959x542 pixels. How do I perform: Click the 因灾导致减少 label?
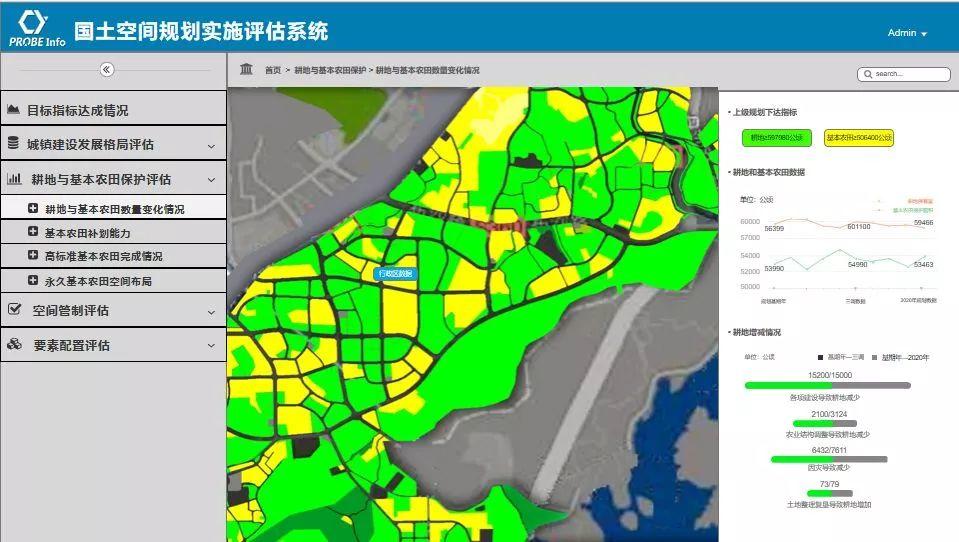[829, 468]
